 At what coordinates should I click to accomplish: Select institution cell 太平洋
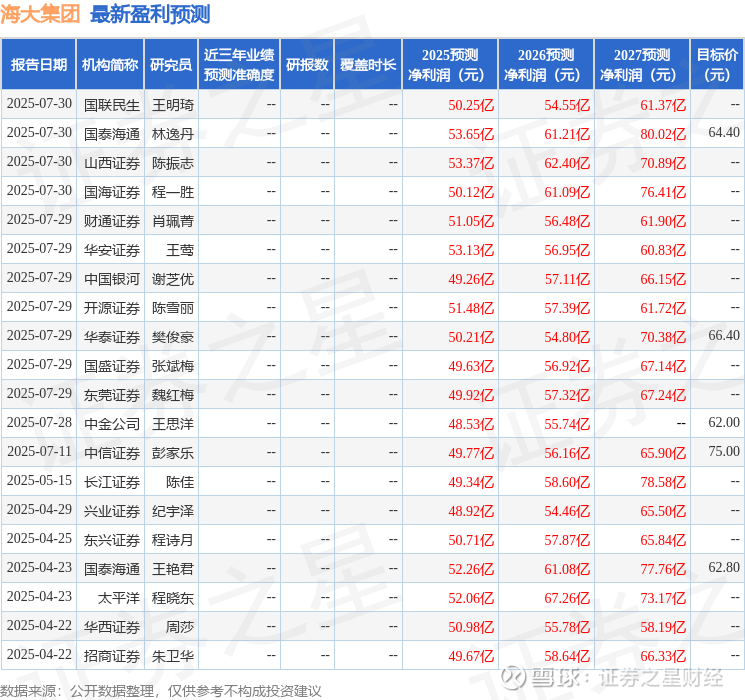tap(119, 598)
